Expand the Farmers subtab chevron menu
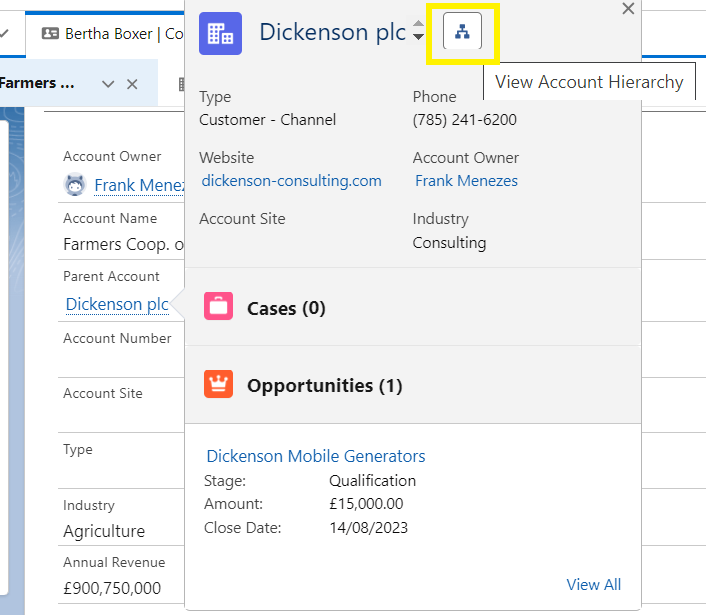This screenshot has width=706, height=615. pos(108,84)
